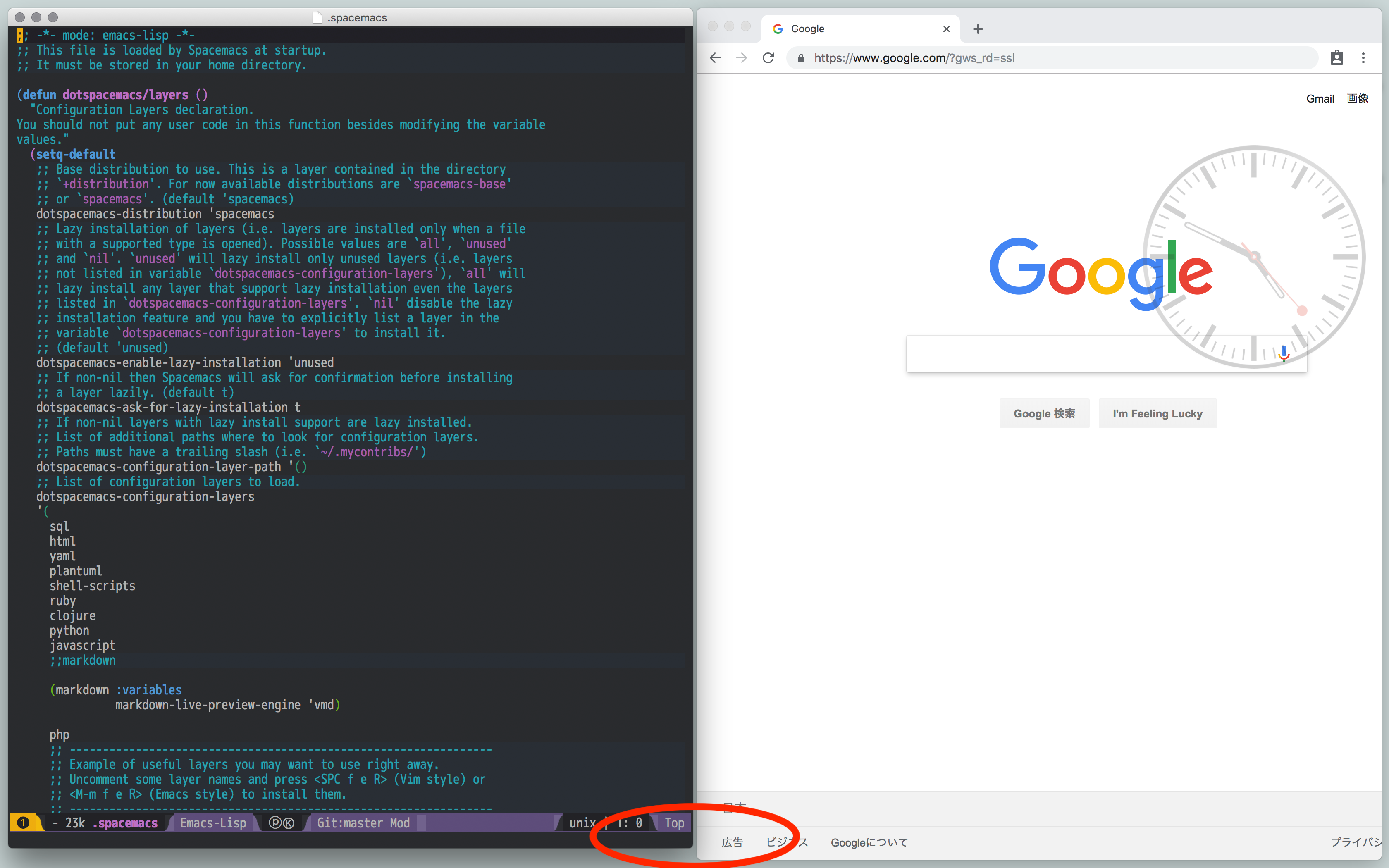The height and width of the screenshot is (868, 1389).
Task: Click dotspacemacs-configuration-layer-path line
Action: click(x=172, y=467)
